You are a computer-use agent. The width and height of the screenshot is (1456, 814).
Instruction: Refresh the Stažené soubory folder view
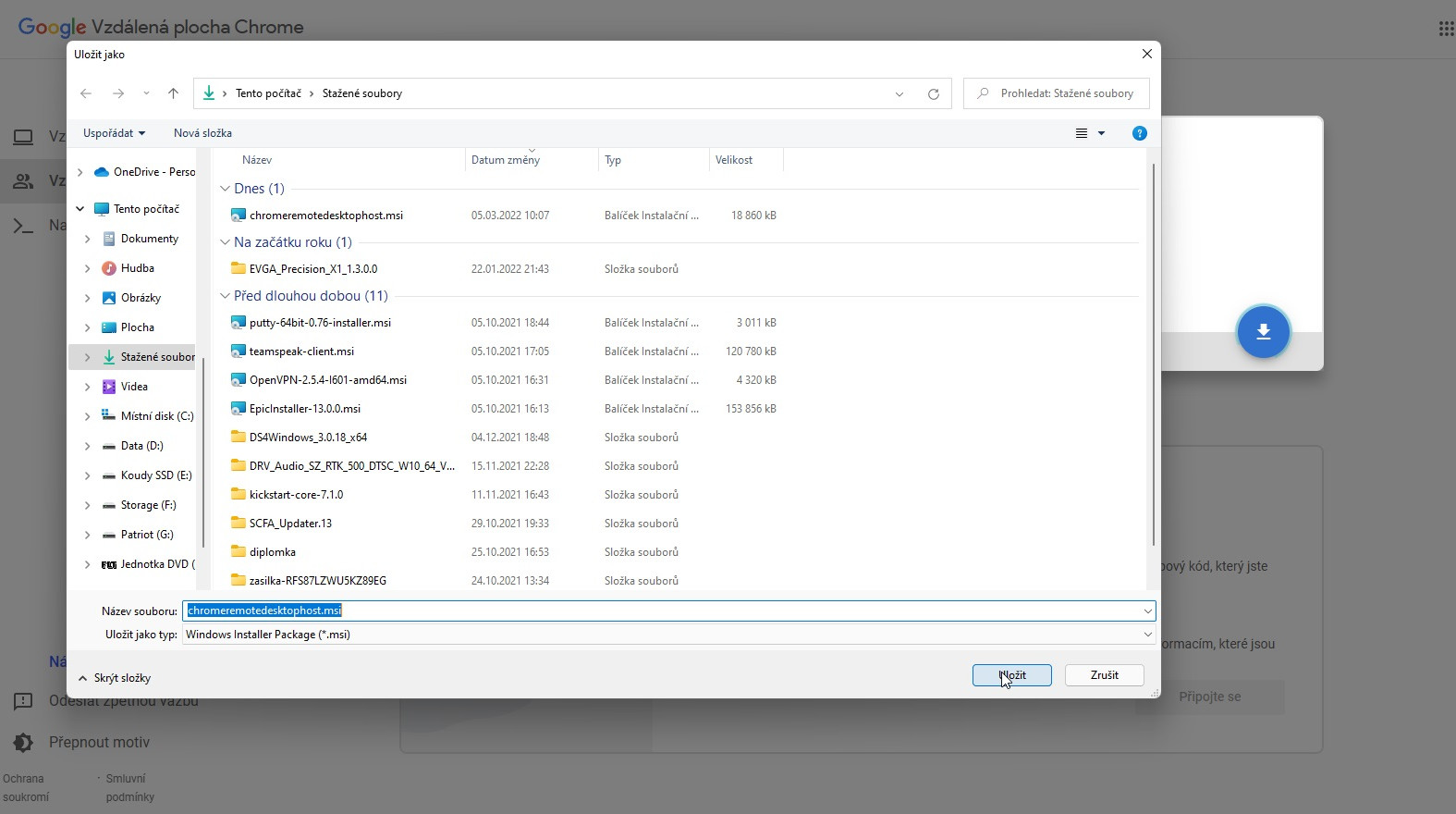click(x=934, y=93)
